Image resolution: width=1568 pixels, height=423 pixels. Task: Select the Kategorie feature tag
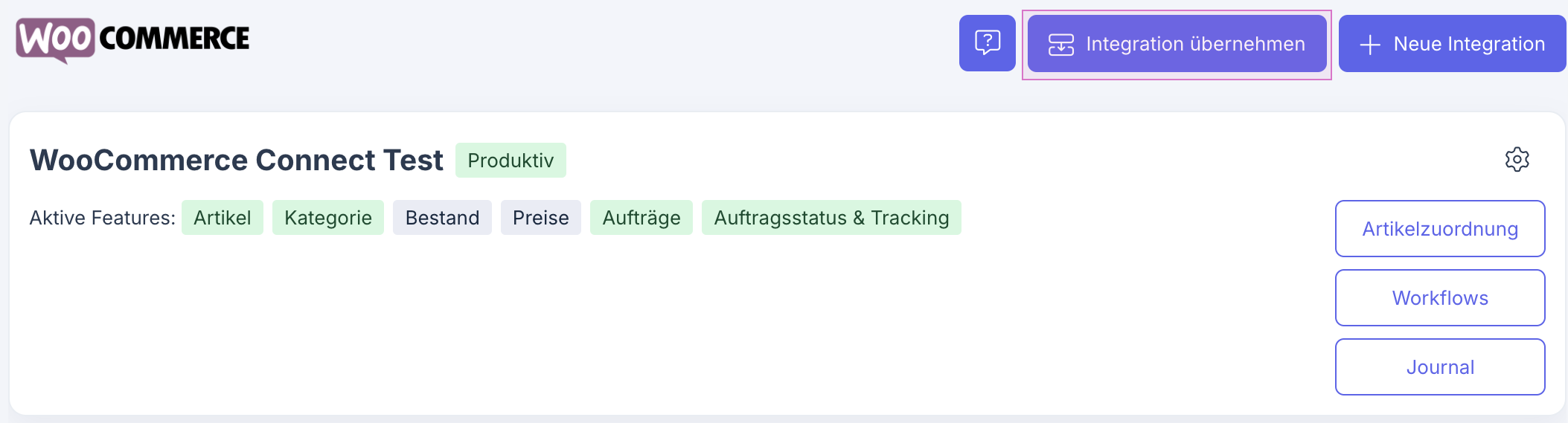pyautogui.click(x=327, y=218)
